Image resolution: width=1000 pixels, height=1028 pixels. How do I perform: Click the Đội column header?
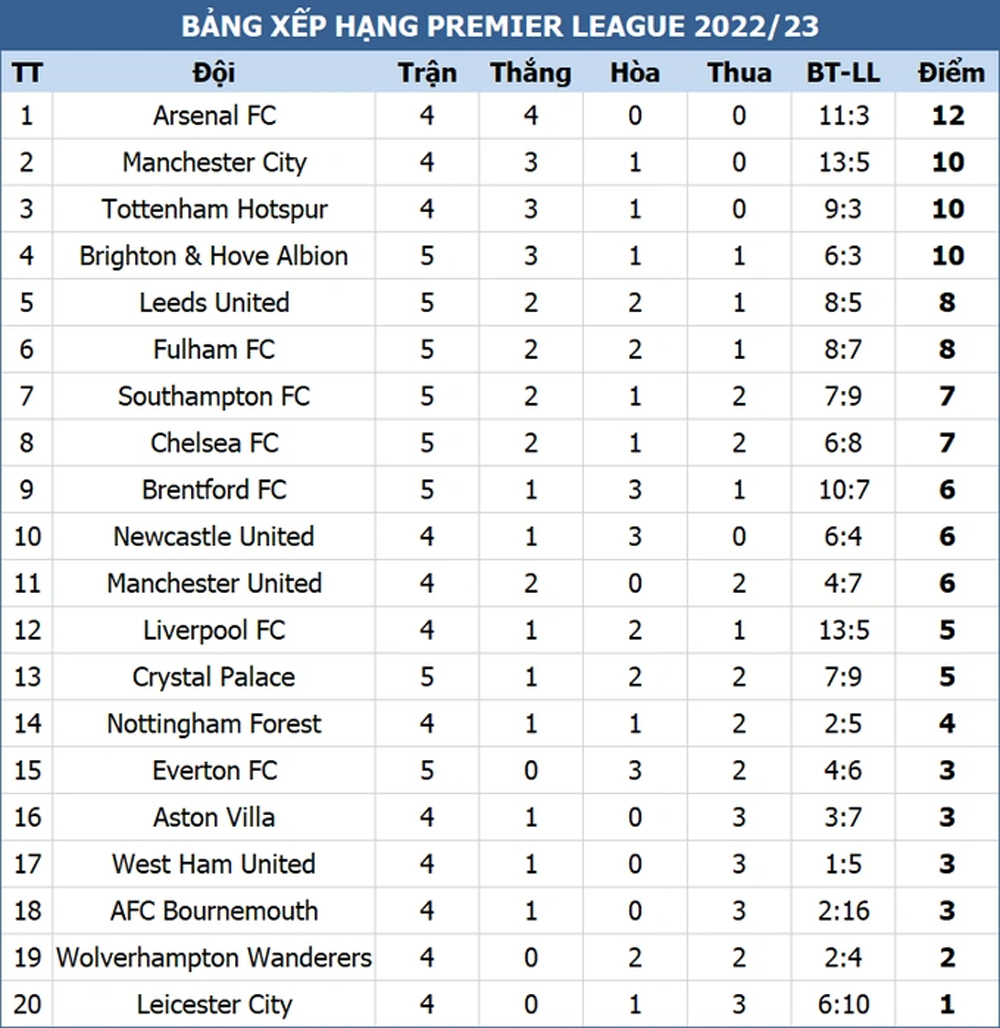[x=214, y=73]
